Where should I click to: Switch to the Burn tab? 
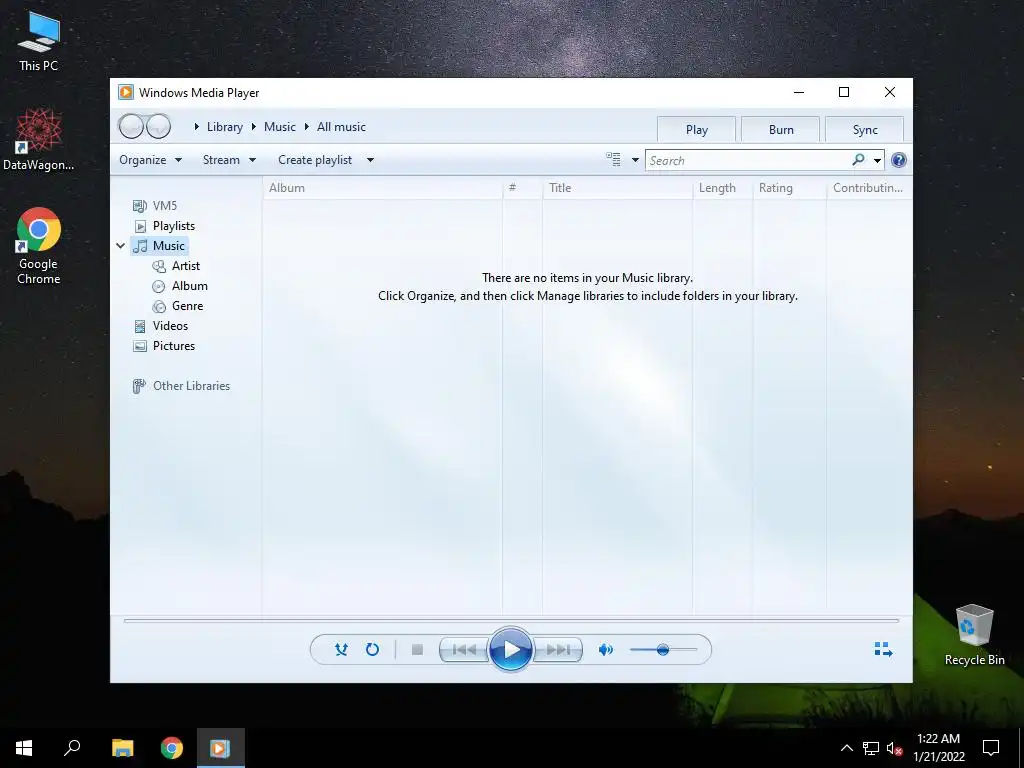click(x=780, y=129)
